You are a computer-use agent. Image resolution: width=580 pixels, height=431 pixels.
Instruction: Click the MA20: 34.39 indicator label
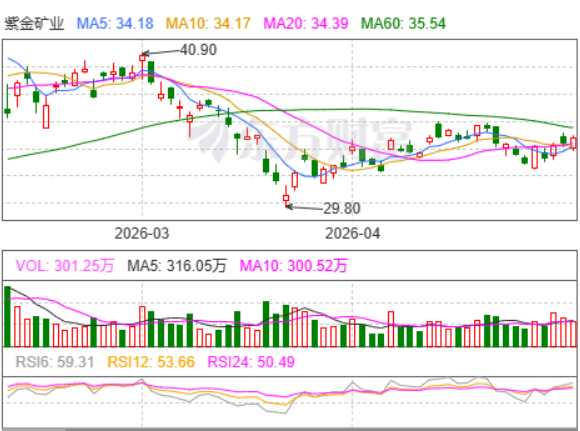[x=306, y=24]
